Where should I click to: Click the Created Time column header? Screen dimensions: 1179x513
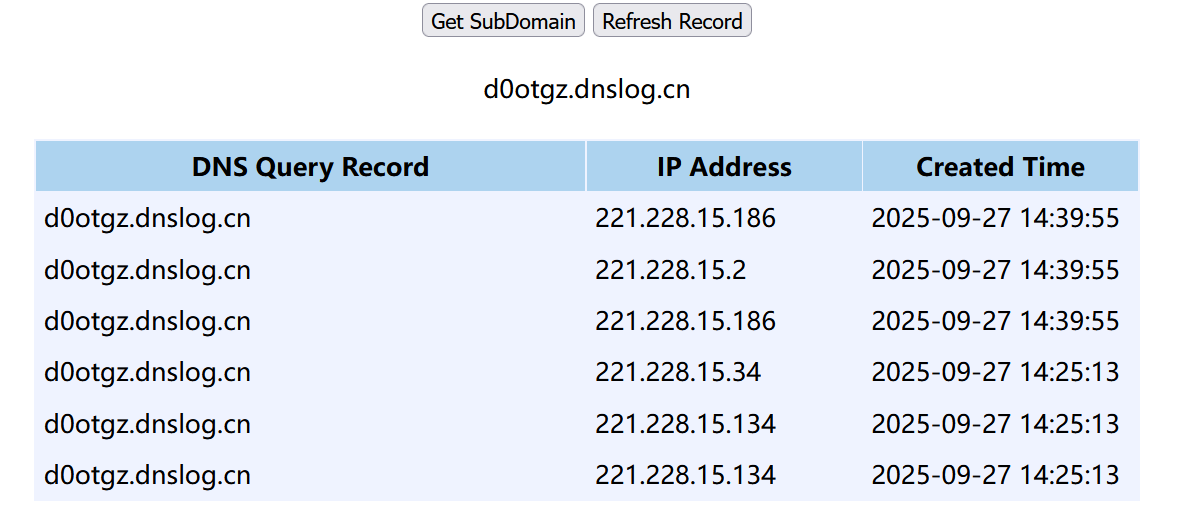pos(1000,167)
